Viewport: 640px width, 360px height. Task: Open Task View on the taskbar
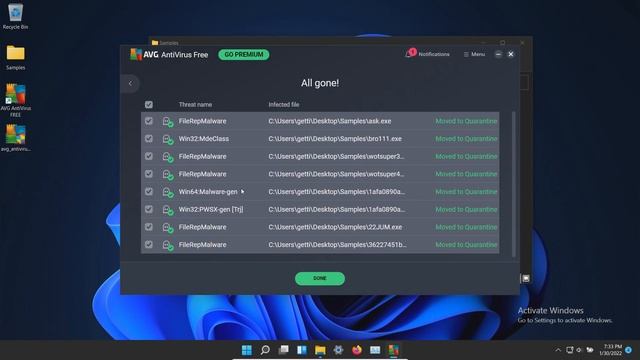[283, 350]
